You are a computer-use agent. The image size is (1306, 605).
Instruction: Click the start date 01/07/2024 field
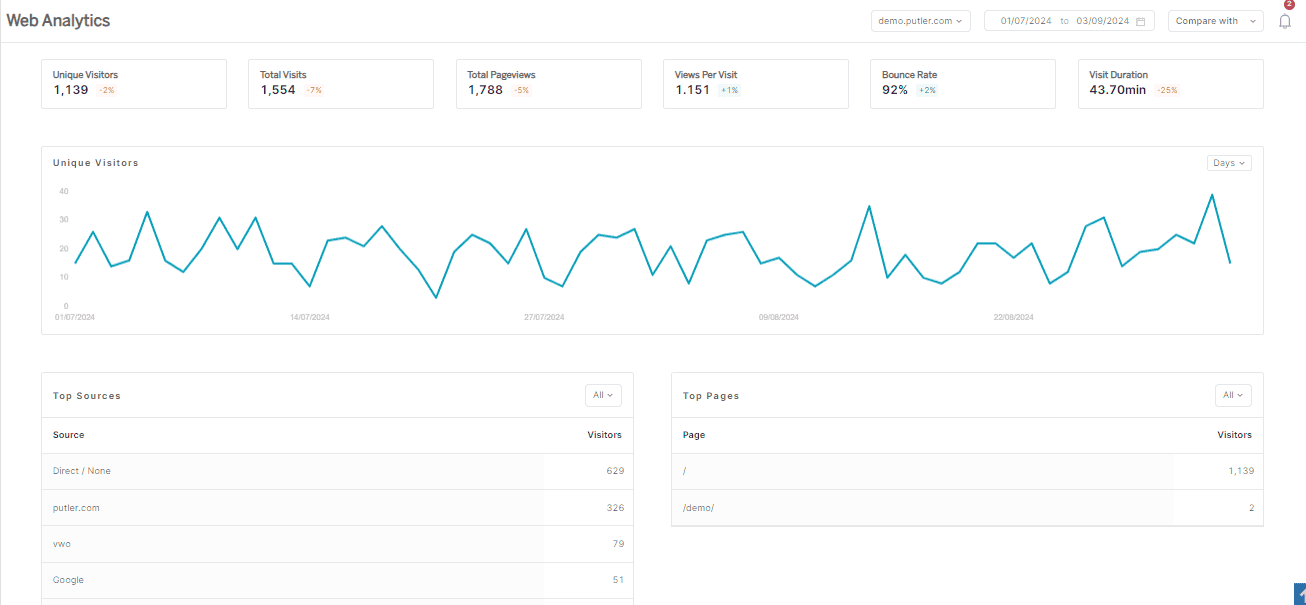pos(1026,21)
